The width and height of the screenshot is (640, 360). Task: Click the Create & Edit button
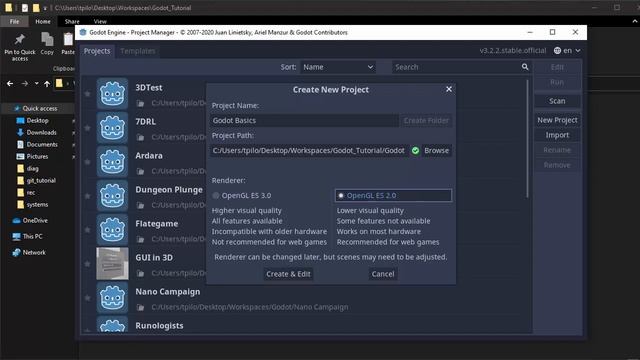click(x=288, y=274)
